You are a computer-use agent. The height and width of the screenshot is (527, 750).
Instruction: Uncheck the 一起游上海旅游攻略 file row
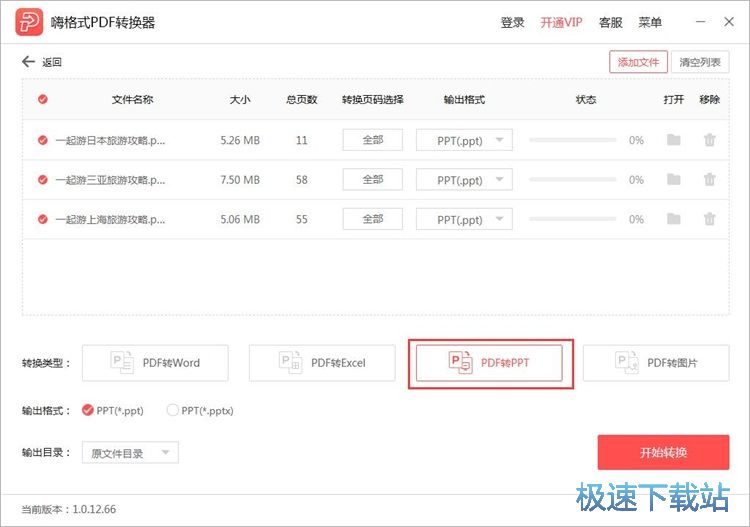43,219
